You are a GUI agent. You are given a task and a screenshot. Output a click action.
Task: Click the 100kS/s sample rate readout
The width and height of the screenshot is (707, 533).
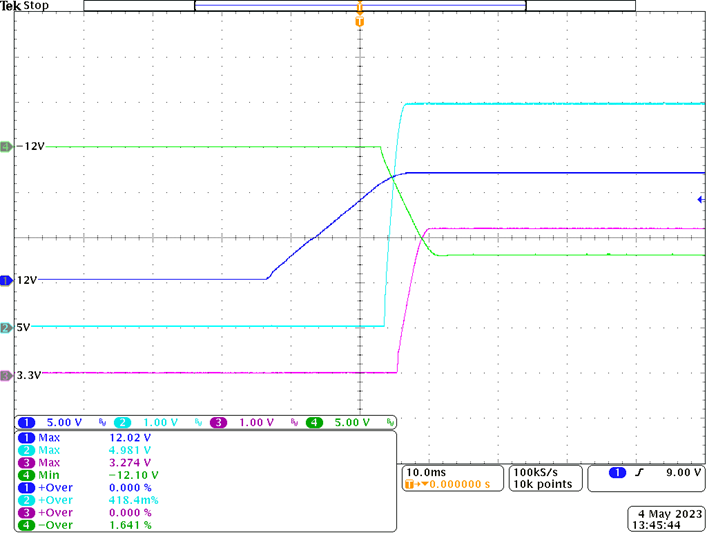point(542,470)
